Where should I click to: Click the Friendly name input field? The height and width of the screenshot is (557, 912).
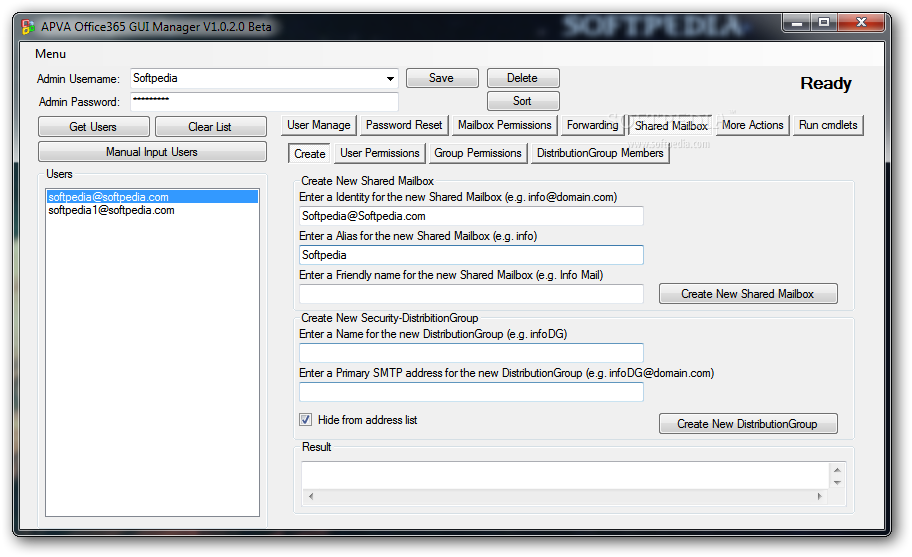click(x=471, y=294)
